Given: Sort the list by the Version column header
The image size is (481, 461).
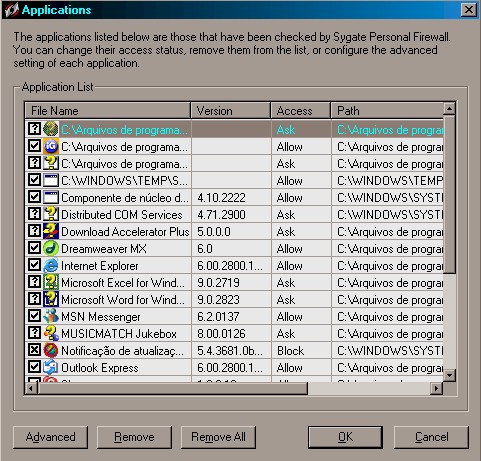Looking at the screenshot, I should pos(231,111).
